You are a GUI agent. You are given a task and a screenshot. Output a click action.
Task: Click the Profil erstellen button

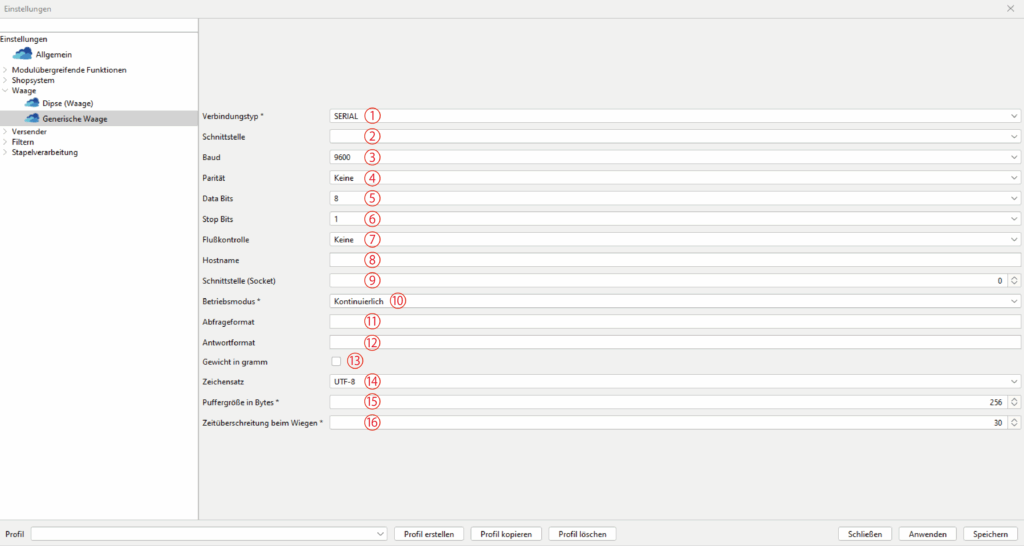(x=429, y=534)
